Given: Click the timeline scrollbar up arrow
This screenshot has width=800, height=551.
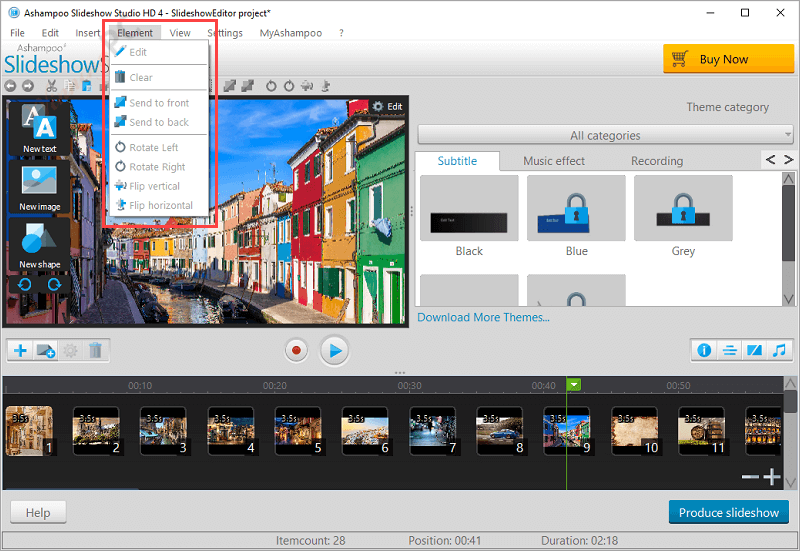Looking at the screenshot, I should [790, 383].
